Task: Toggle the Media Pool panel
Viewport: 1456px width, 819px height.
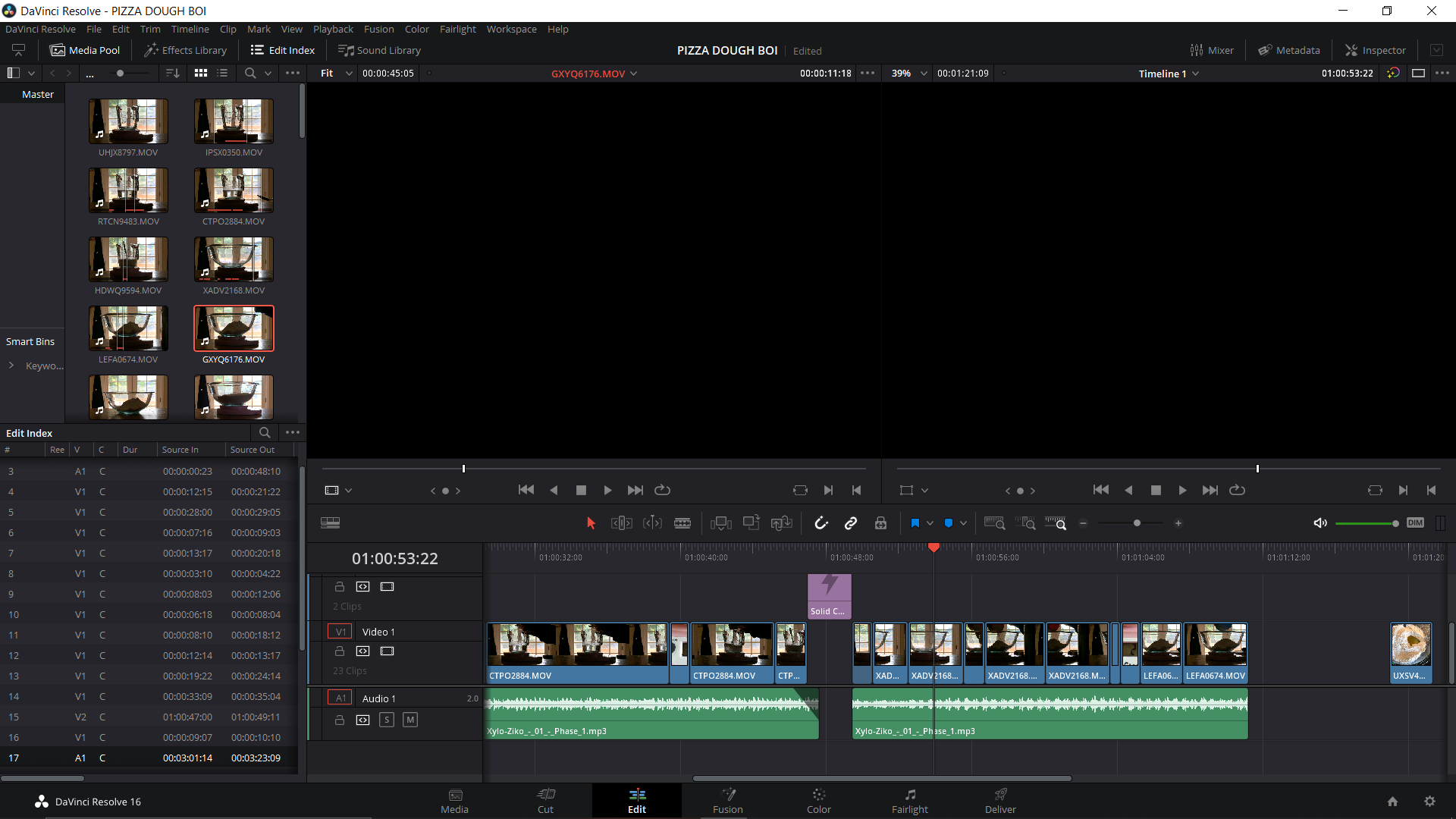Action: [85, 50]
